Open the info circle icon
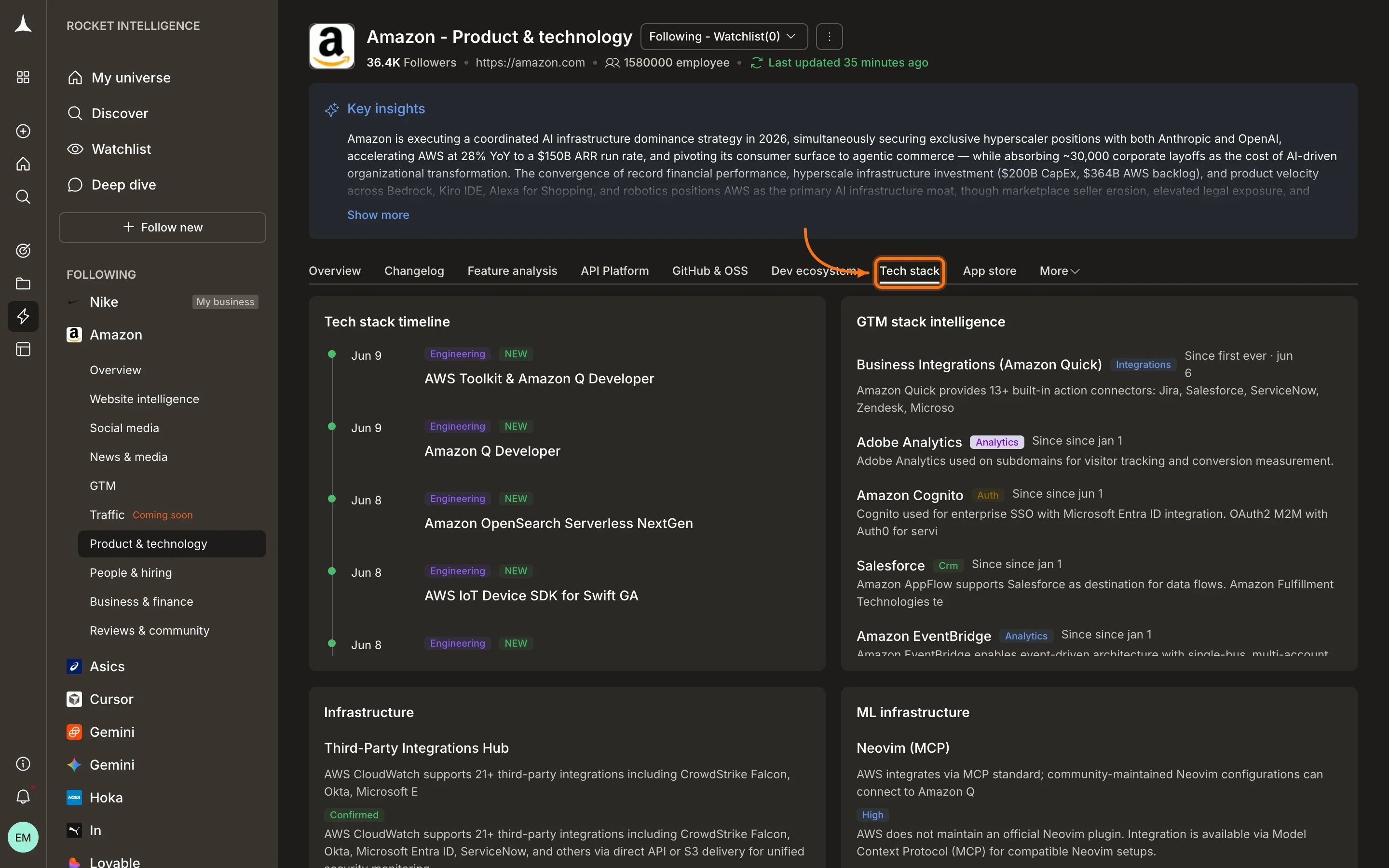The width and height of the screenshot is (1389, 868). (23, 763)
